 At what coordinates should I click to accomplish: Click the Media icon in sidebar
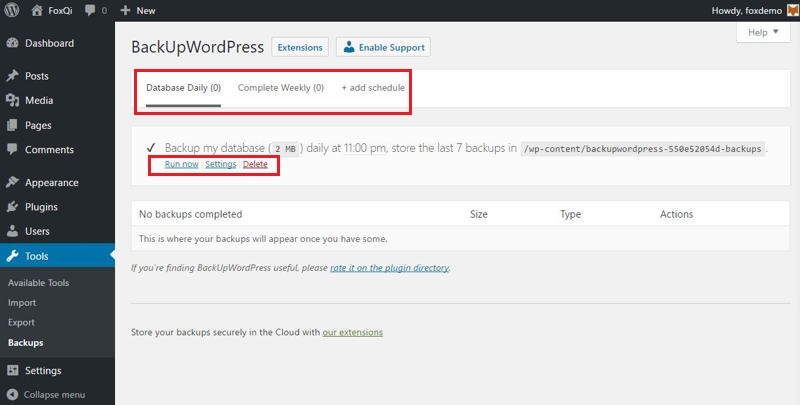[12, 100]
